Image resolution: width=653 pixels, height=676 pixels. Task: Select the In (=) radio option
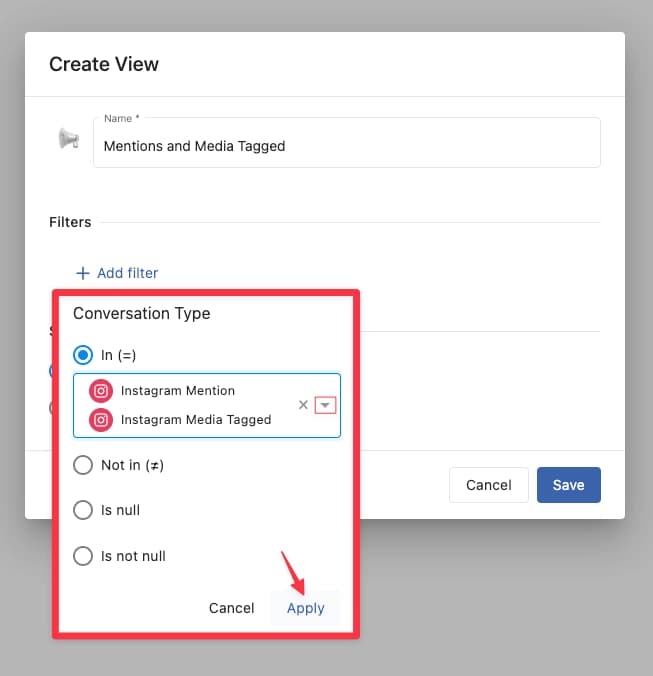tap(83, 354)
